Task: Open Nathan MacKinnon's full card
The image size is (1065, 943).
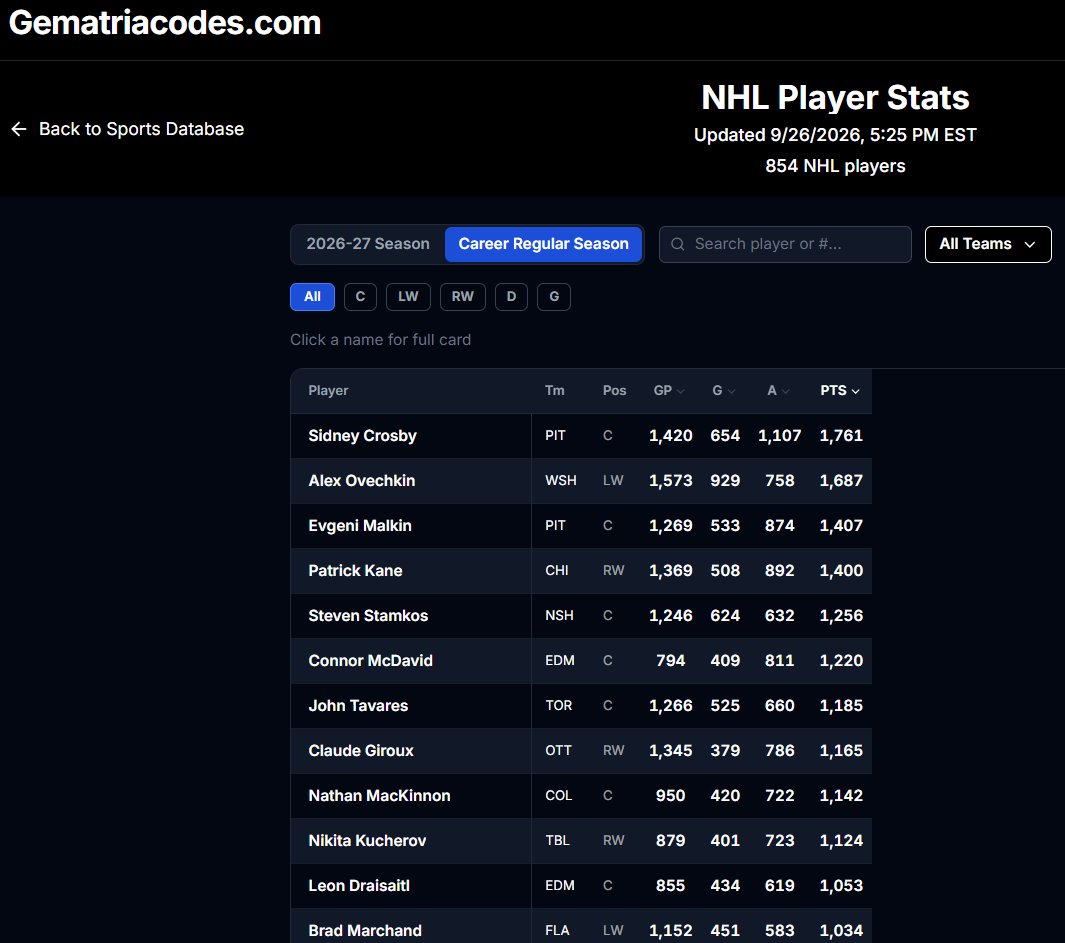Action: click(x=379, y=796)
